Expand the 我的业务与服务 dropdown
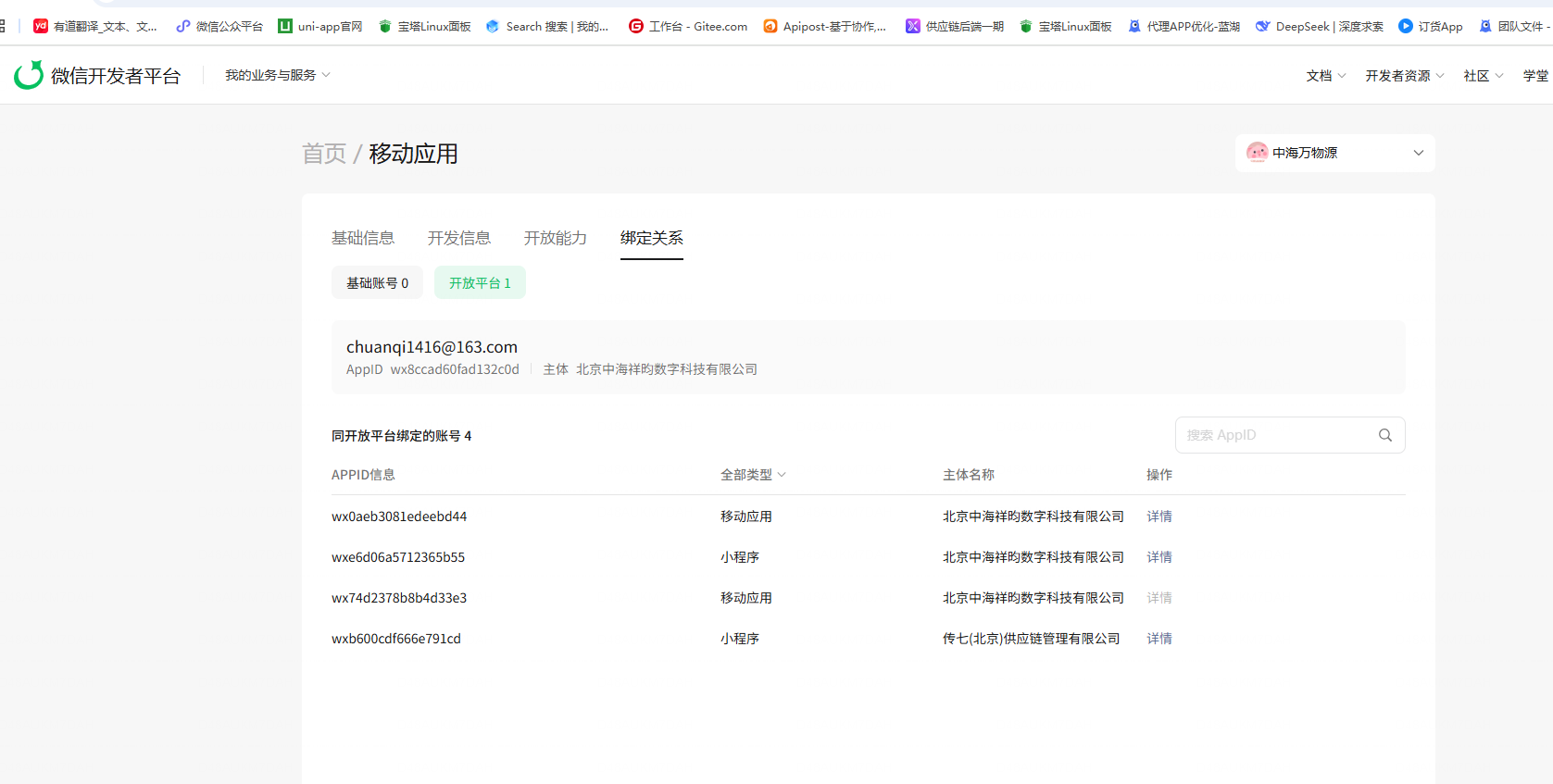1553x784 pixels. click(x=278, y=75)
